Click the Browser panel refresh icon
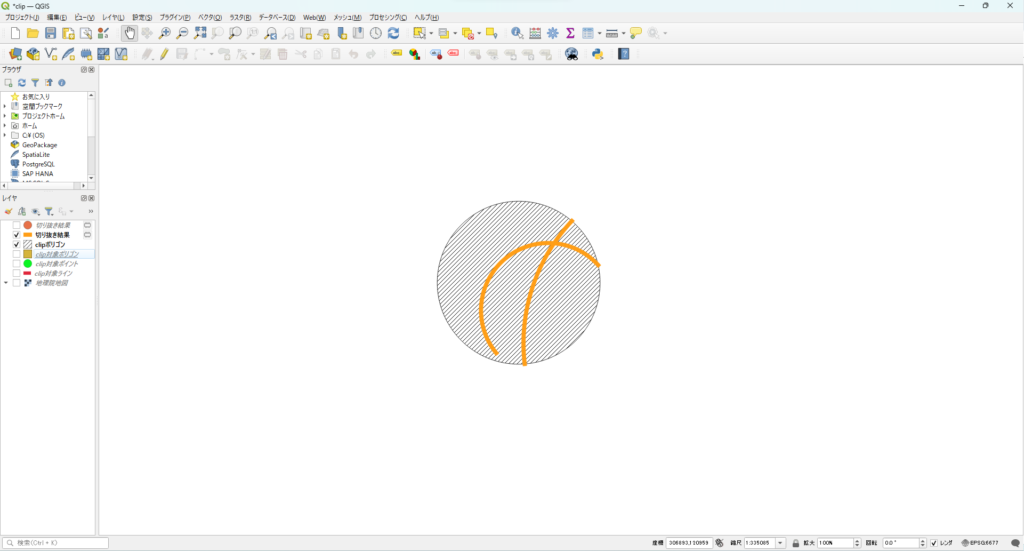Viewport: 1024px width, 551px height. point(21,83)
